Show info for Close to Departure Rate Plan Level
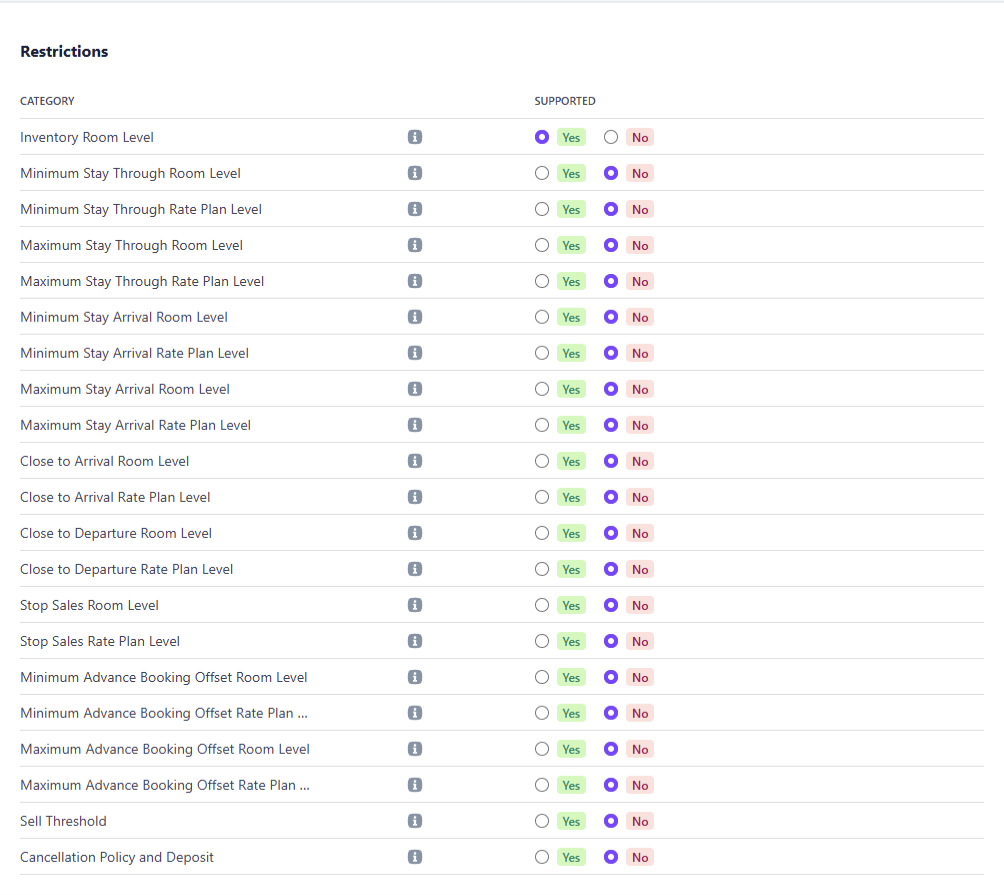The height and width of the screenshot is (895, 1004). [415, 569]
